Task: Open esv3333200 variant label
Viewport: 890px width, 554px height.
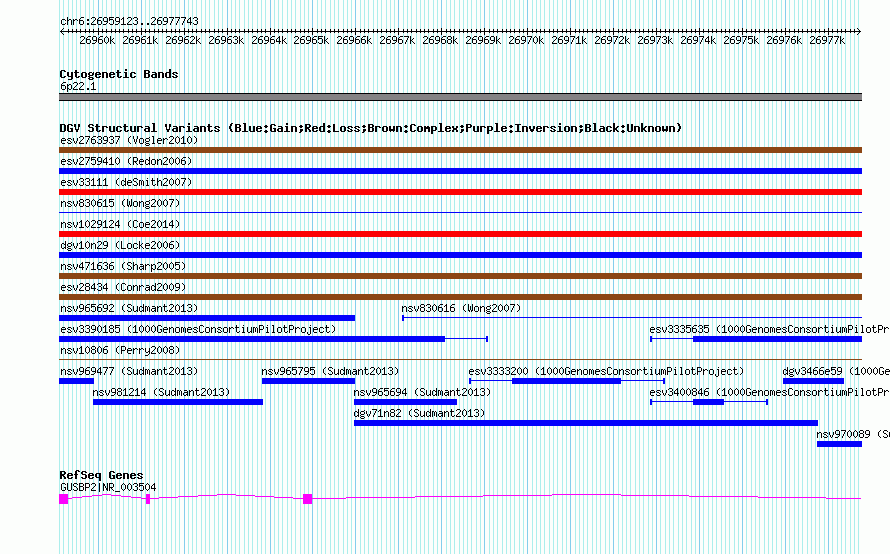Action: (x=606, y=371)
